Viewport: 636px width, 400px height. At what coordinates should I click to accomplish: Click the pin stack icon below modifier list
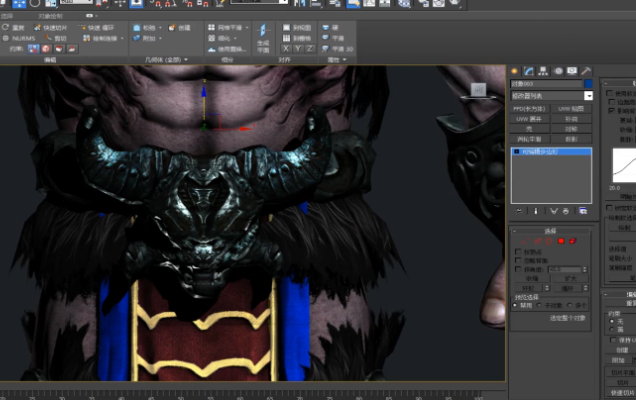tap(518, 211)
